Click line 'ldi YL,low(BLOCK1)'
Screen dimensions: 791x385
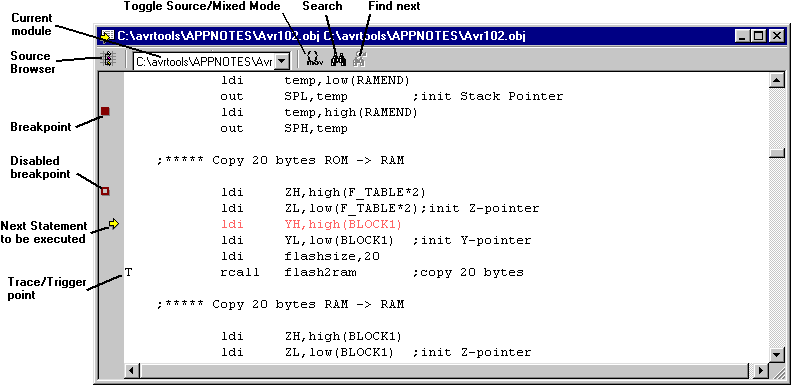pyautogui.click(x=307, y=241)
